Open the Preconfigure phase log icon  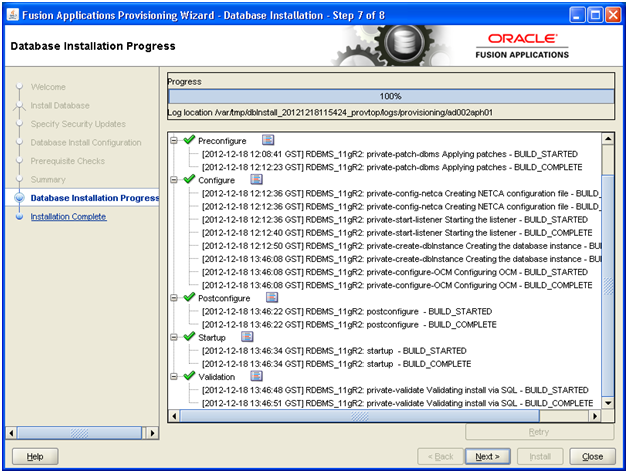[x=268, y=140]
